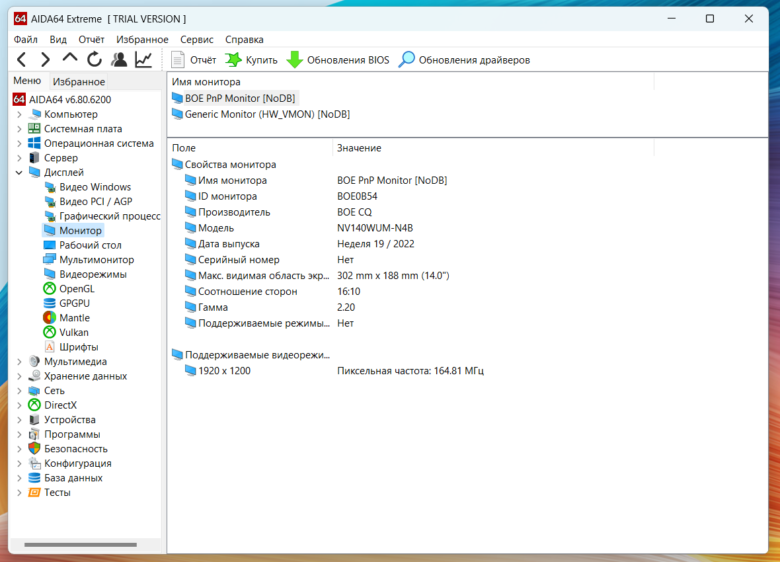
Task: Click the Конфигурация icon in tree
Action: pyautogui.click(x=34, y=463)
